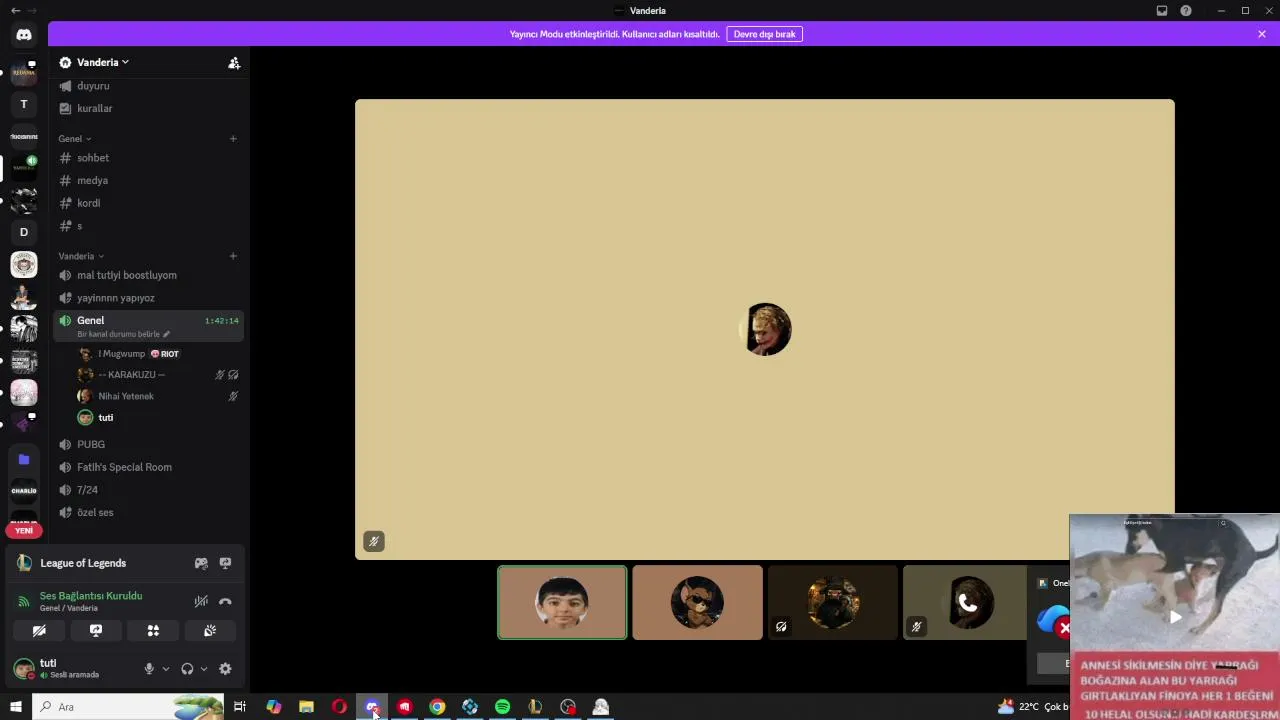Open the CHARLIE server in the server list

pos(24,491)
